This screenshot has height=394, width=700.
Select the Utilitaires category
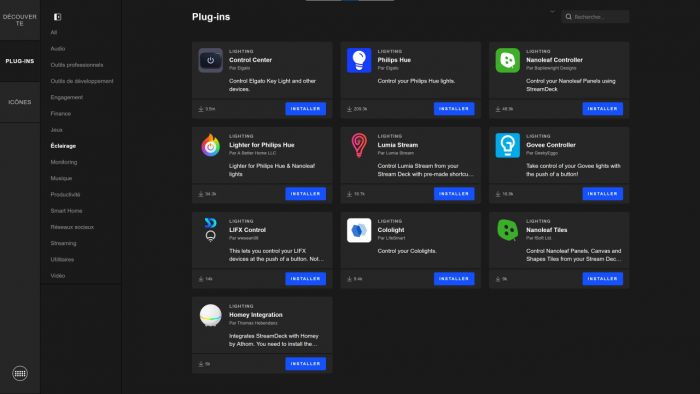click(62, 260)
